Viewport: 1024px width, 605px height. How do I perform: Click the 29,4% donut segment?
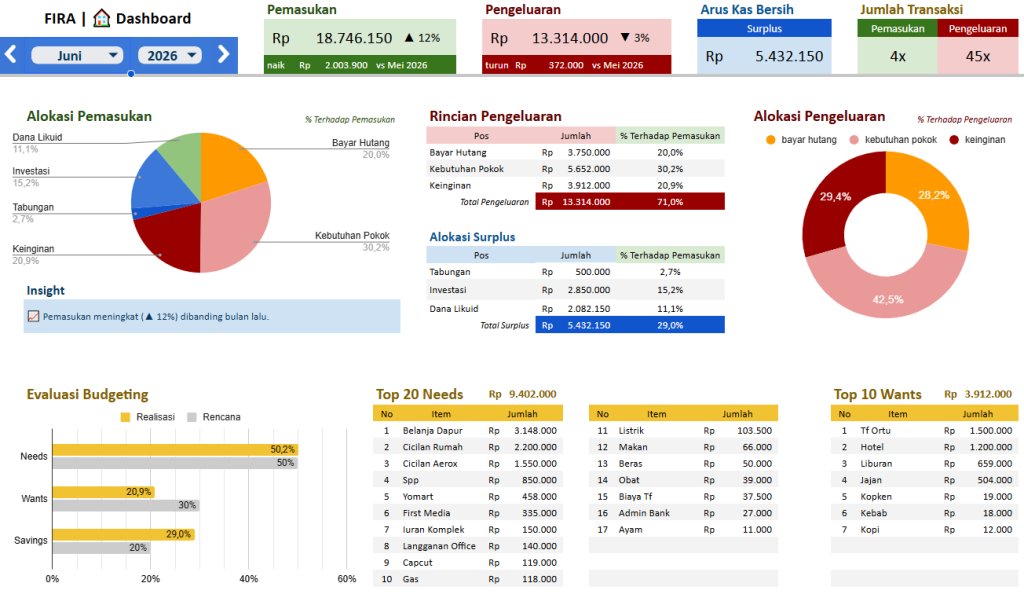coord(835,196)
